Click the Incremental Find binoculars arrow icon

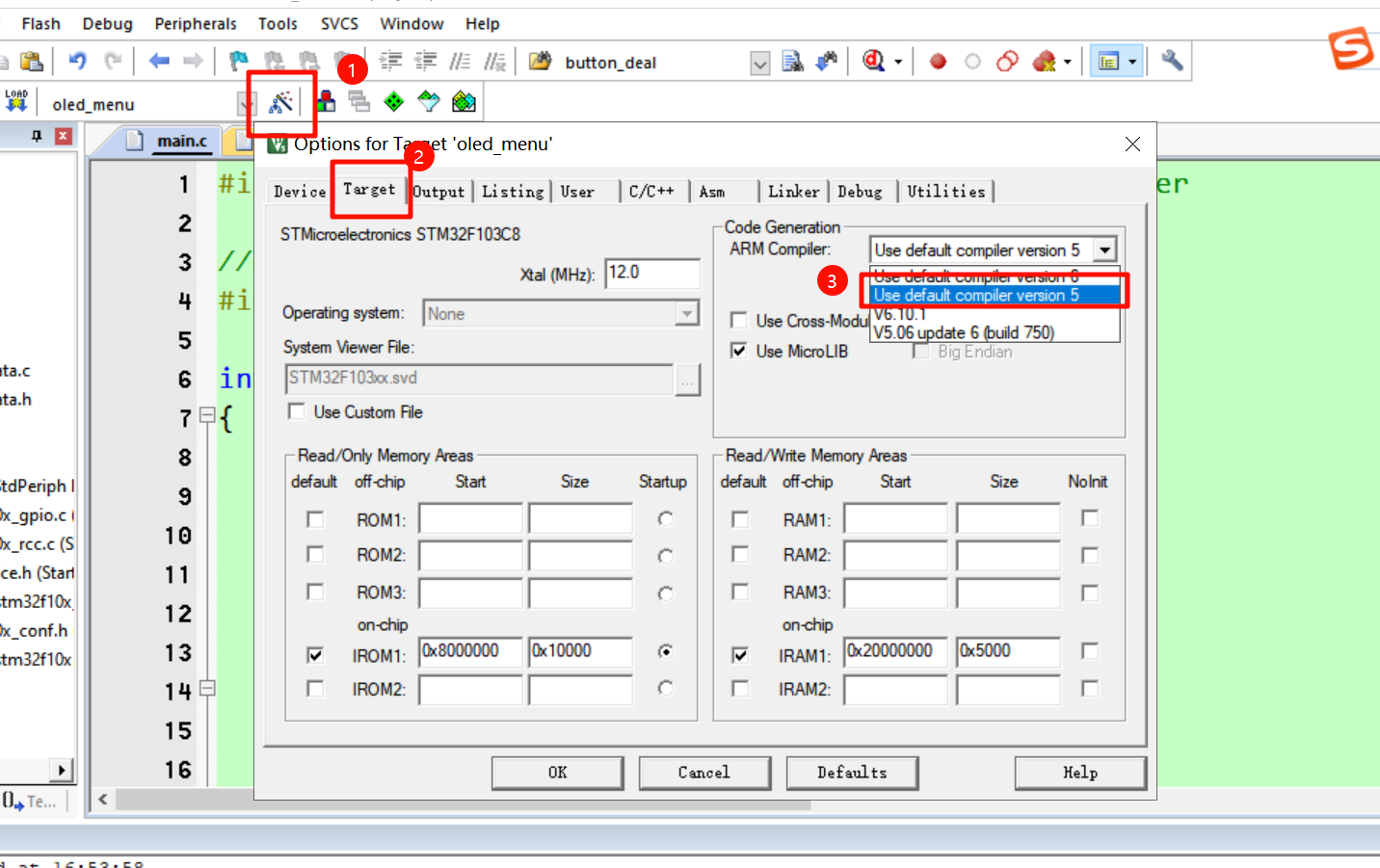[827, 62]
